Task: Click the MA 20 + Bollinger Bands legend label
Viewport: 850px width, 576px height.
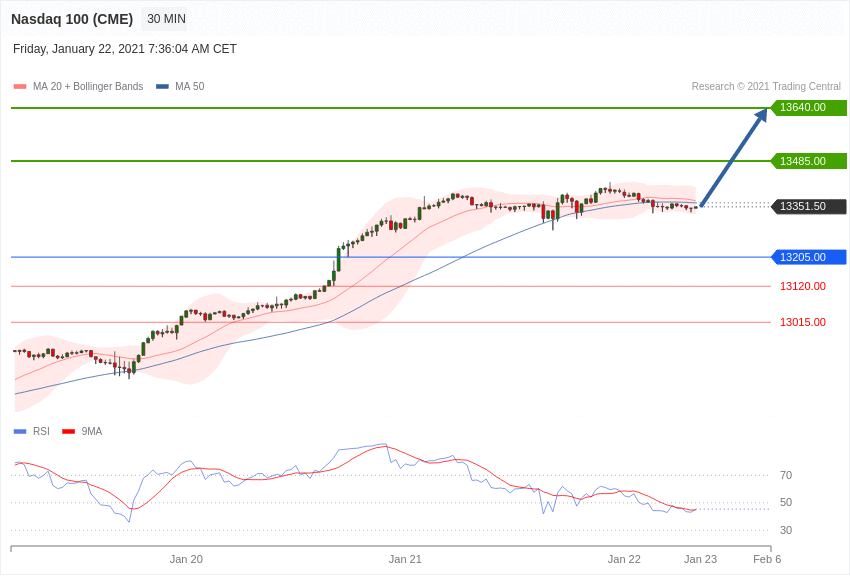Action: 88,86
